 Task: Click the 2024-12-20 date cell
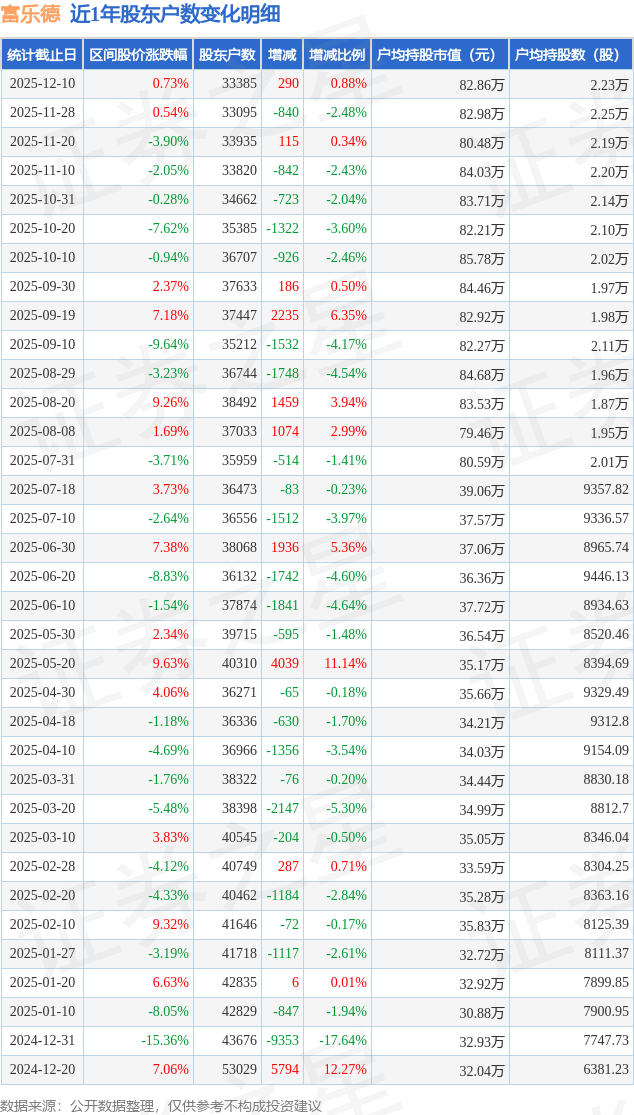[x=42, y=1070]
